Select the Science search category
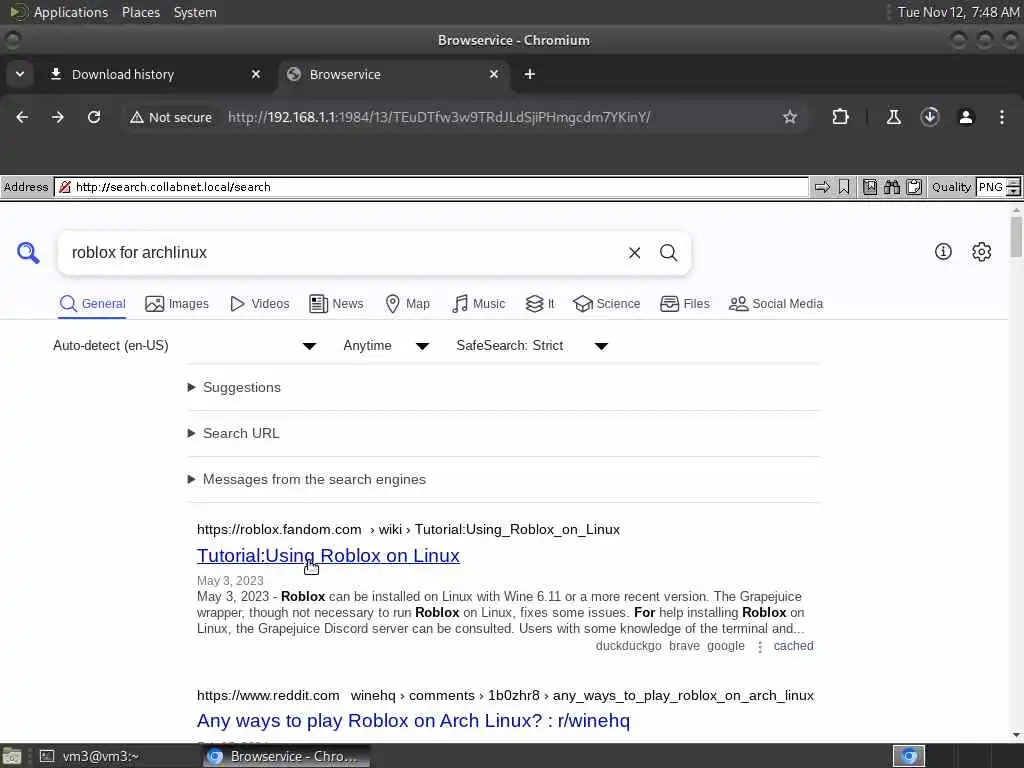Viewport: 1024px width, 768px height. pyautogui.click(x=607, y=304)
